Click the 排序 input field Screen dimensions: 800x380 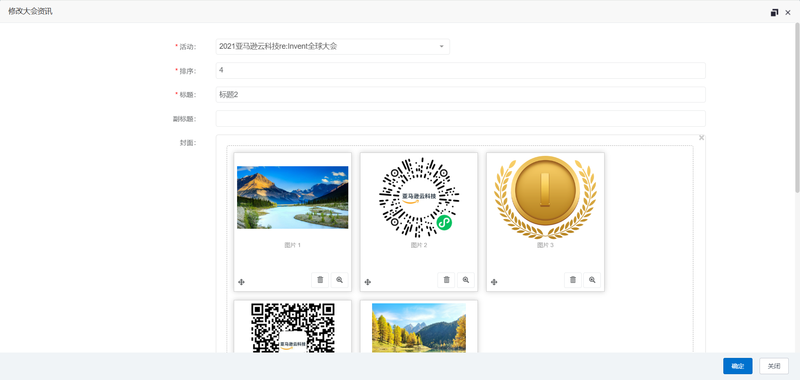click(x=461, y=70)
